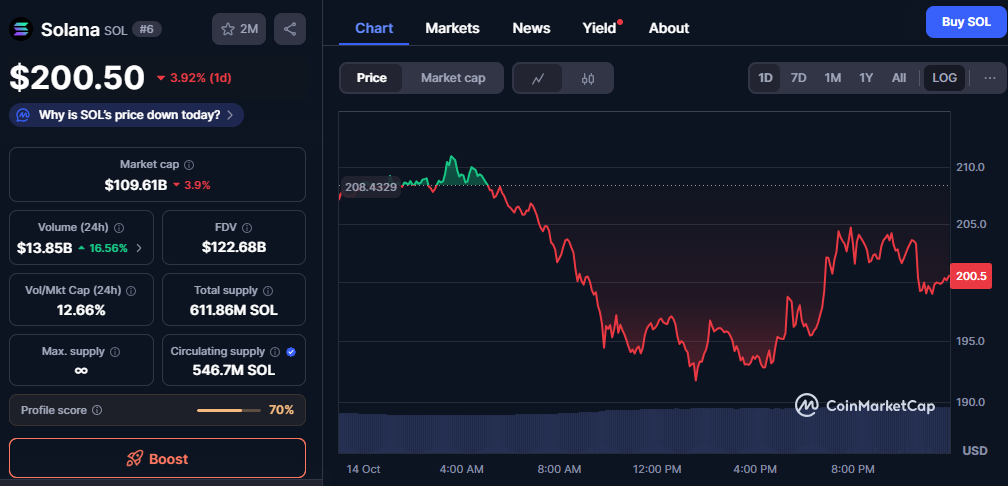The image size is (1008, 486).
Task: Expand the 24h volume details chevron
Action: pyautogui.click(x=139, y=247)
